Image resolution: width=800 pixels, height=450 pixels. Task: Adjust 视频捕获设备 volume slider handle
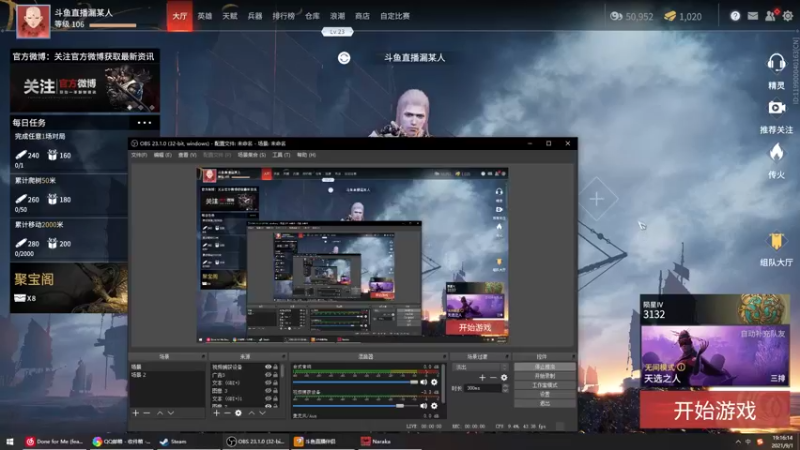400,406
